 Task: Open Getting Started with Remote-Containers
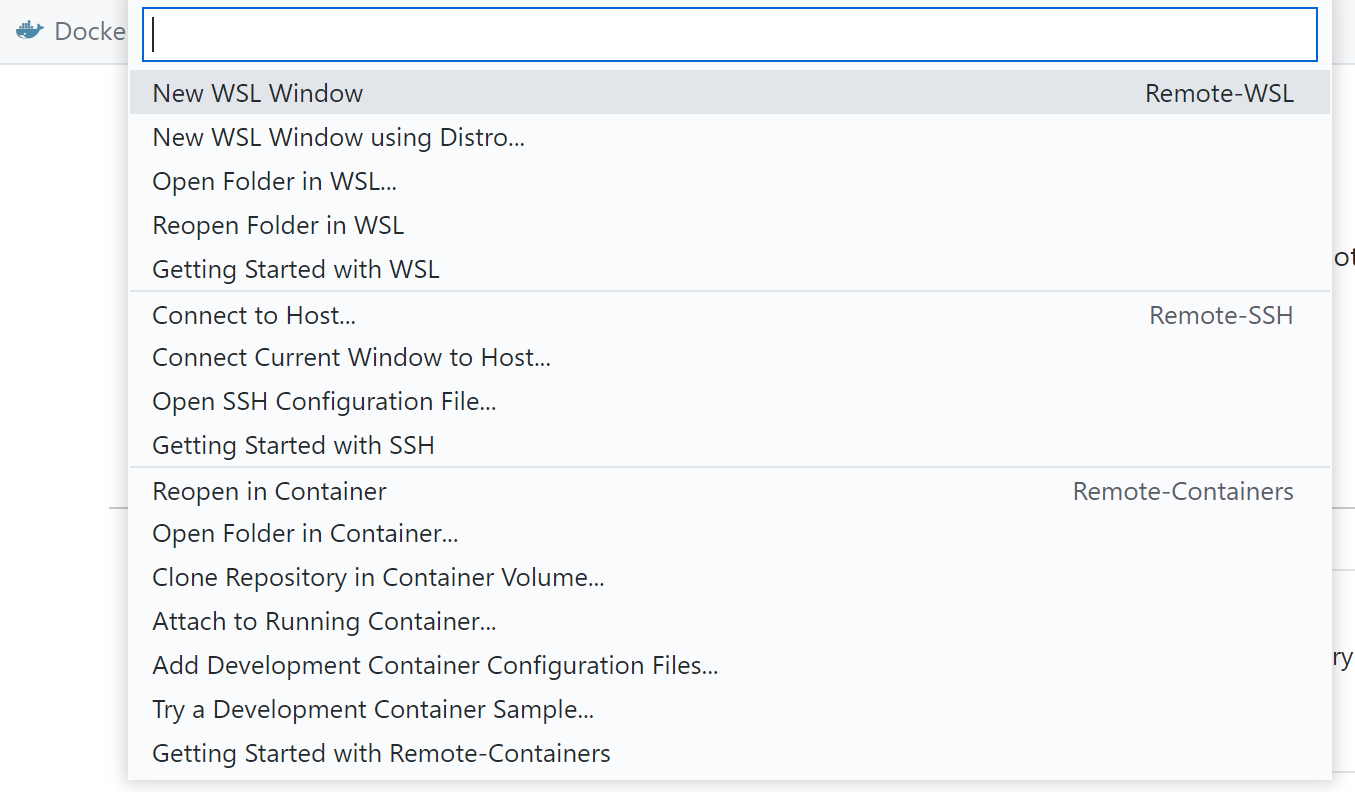(730, 753)
